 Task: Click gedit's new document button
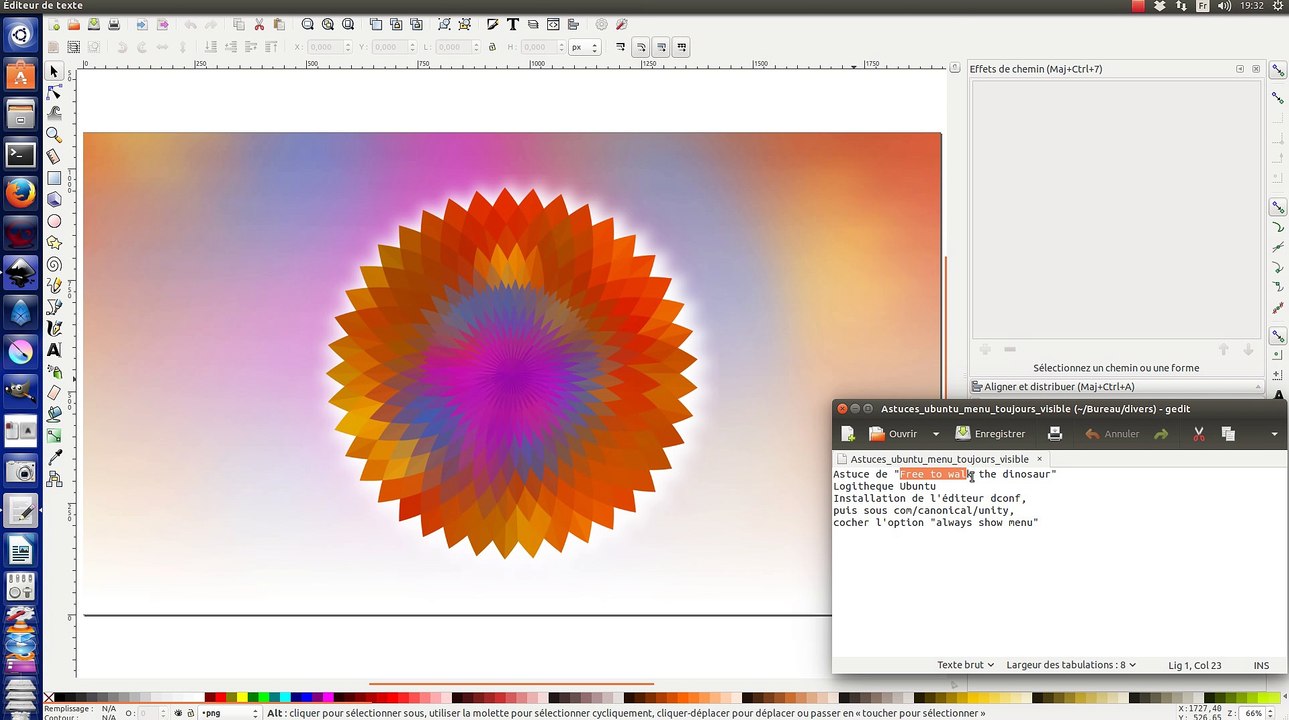coord(848,434)
